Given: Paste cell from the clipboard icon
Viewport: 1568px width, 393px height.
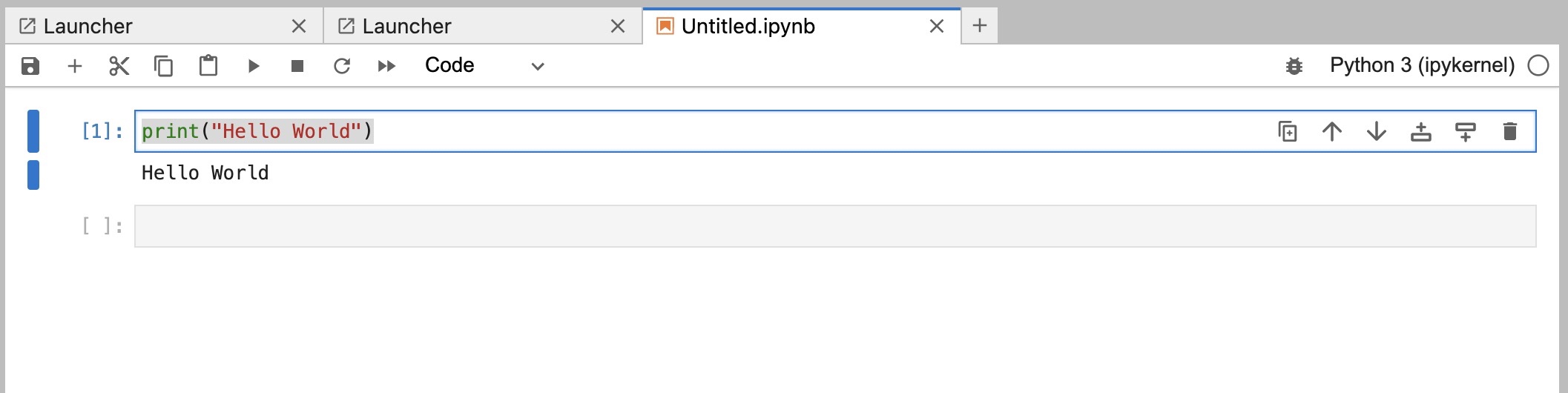Looking at the screenshot, I should [208, 66].
